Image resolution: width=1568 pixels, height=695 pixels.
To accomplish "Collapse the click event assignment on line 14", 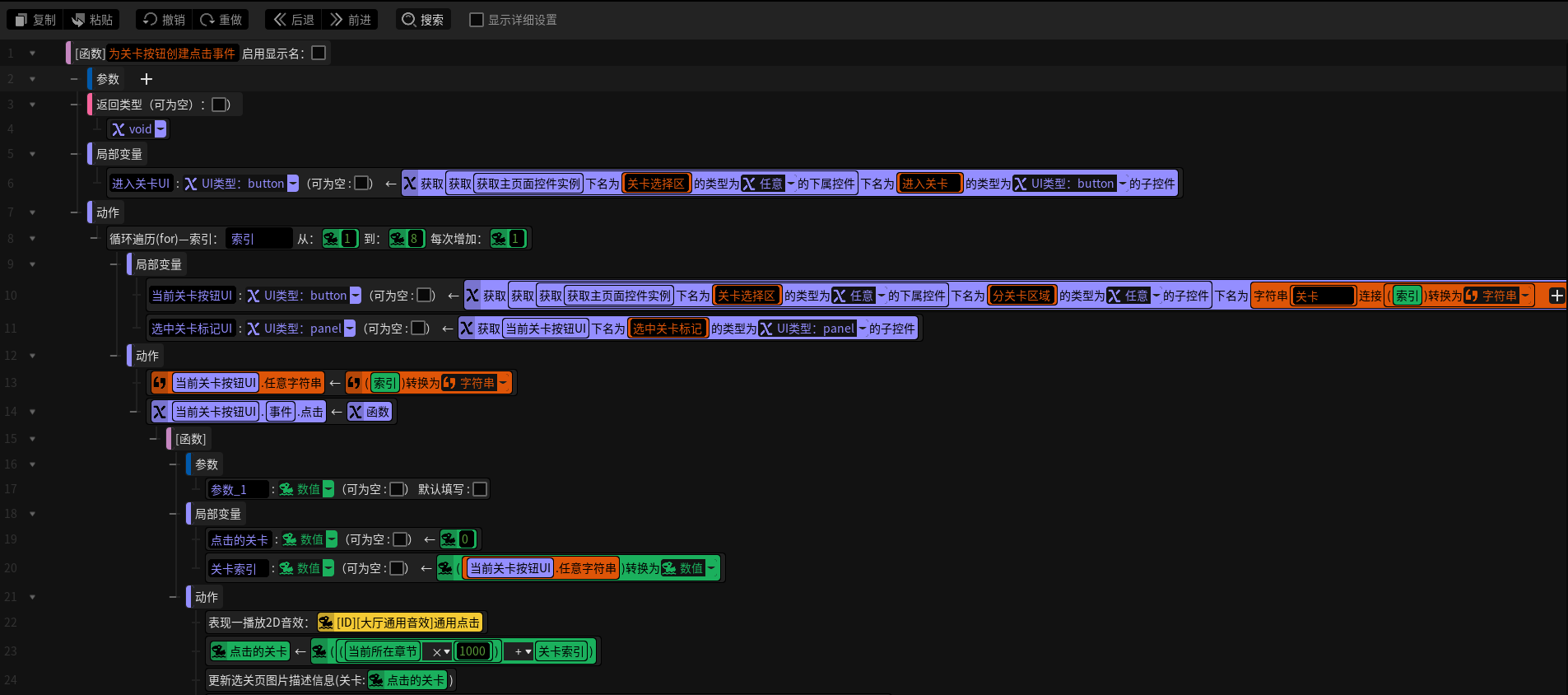I will pyautogui.click(x=32, y=412).
